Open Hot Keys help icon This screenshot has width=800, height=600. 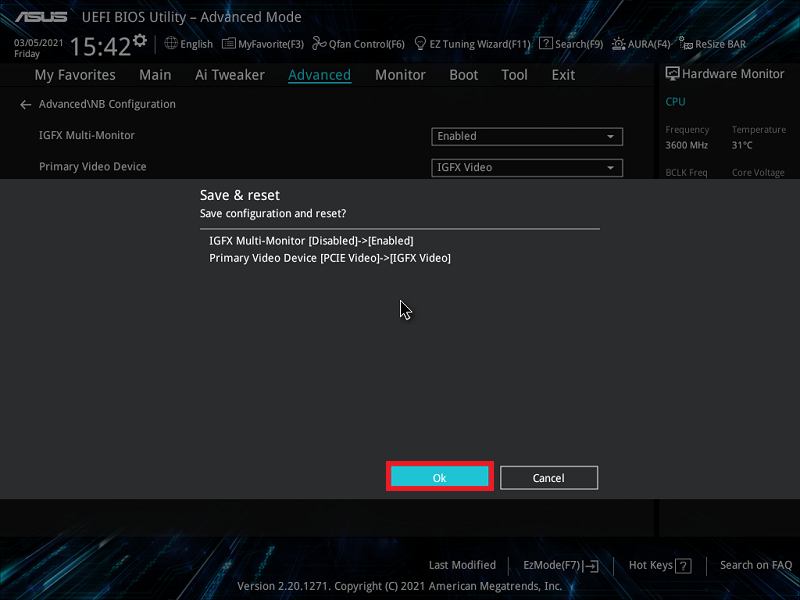(683, 566)
